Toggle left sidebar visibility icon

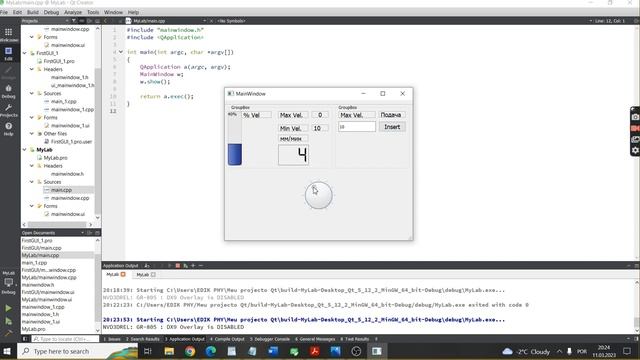click(25, 339)
